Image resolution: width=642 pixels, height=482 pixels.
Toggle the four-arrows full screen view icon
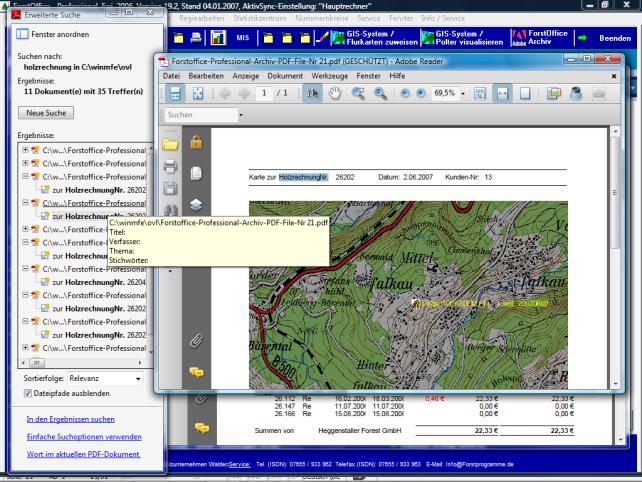(198, 93)
